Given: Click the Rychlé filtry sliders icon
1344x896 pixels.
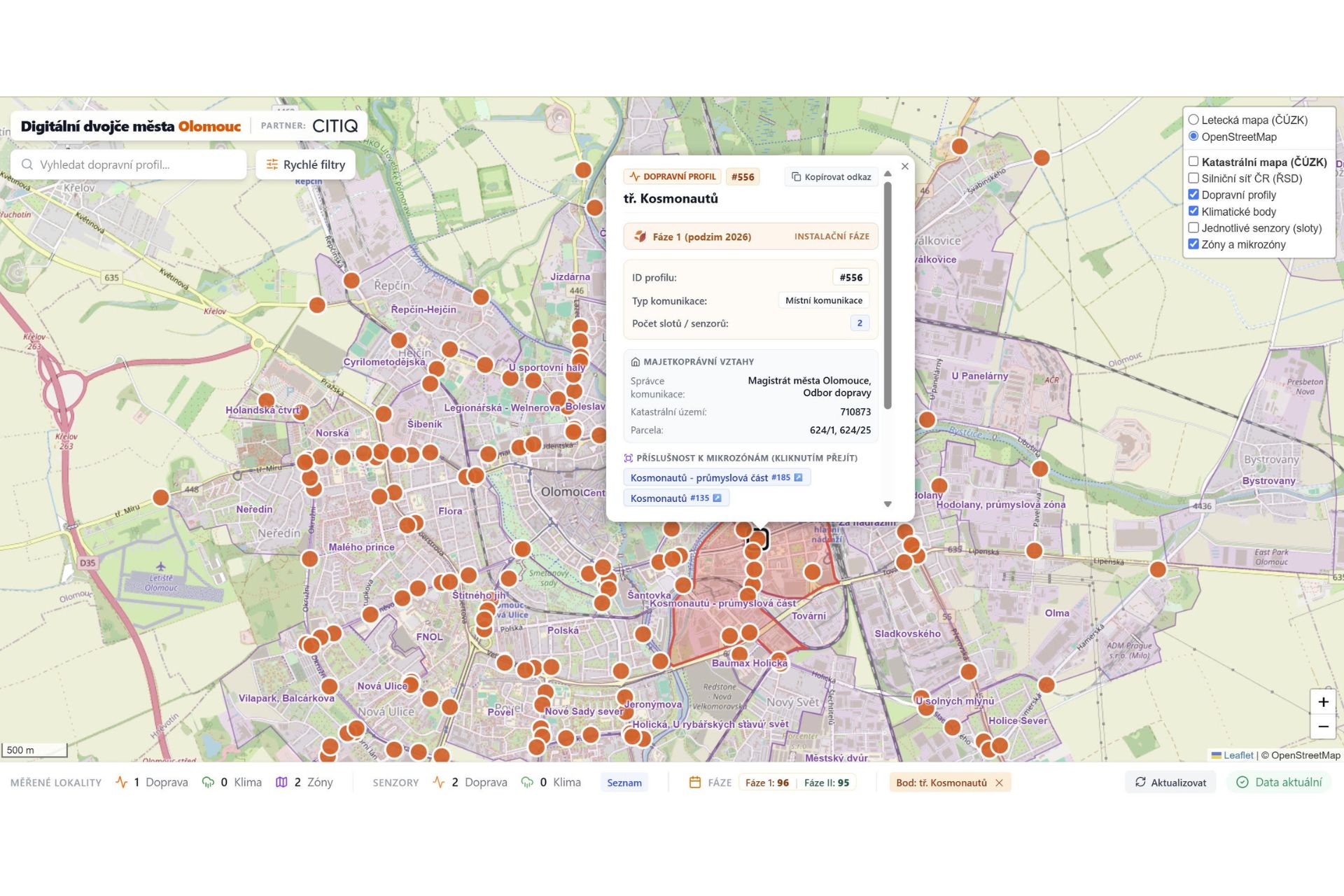Looking at the screenshot, I should tap(272, 164).
